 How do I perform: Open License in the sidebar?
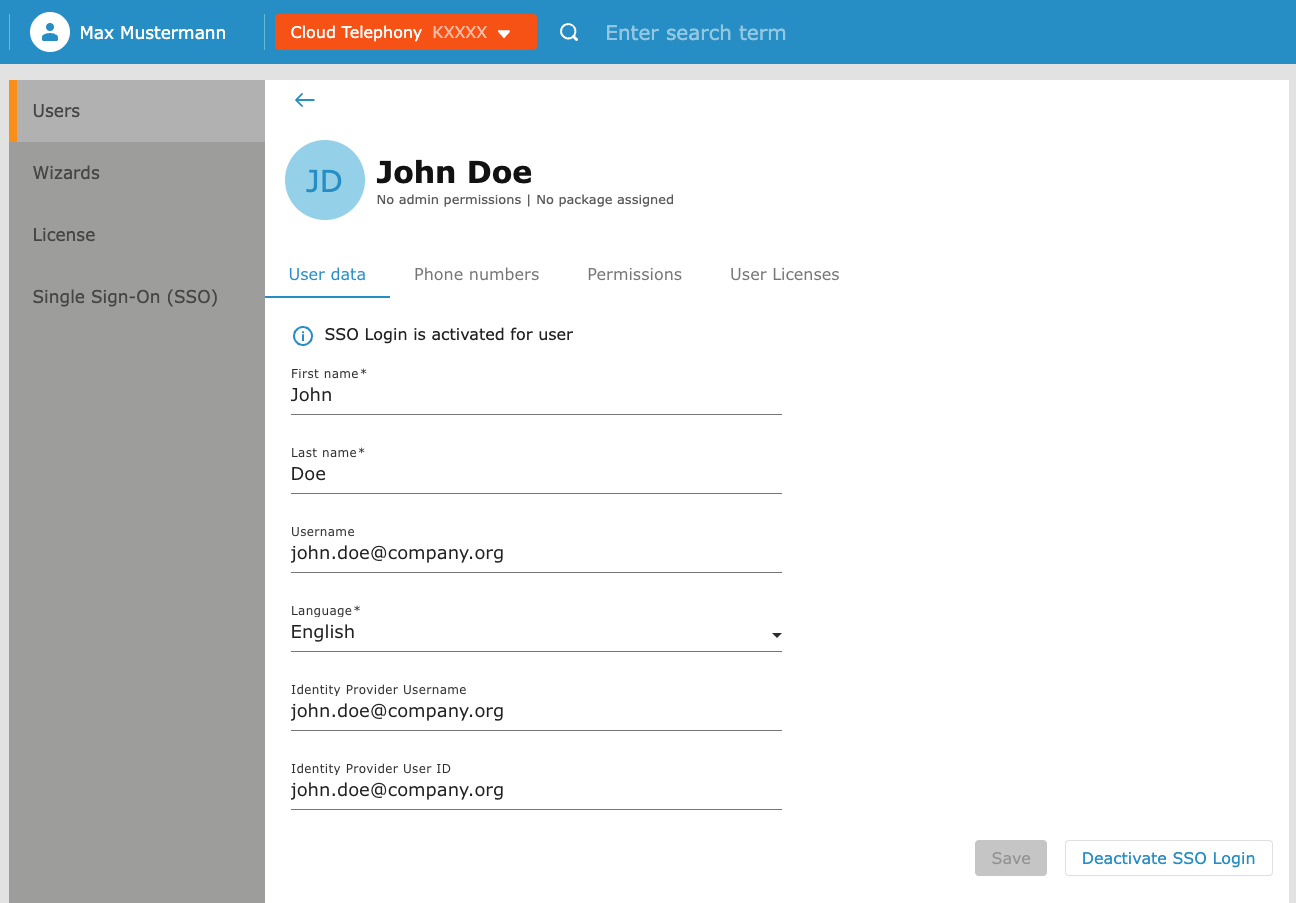[x=137, y=235]
